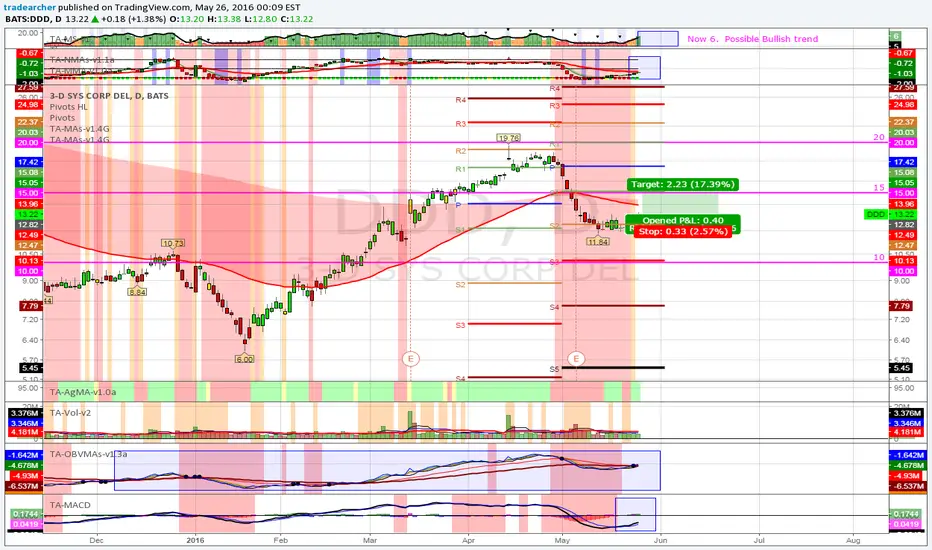Click the May earnings E marker

tap(576, 359)
